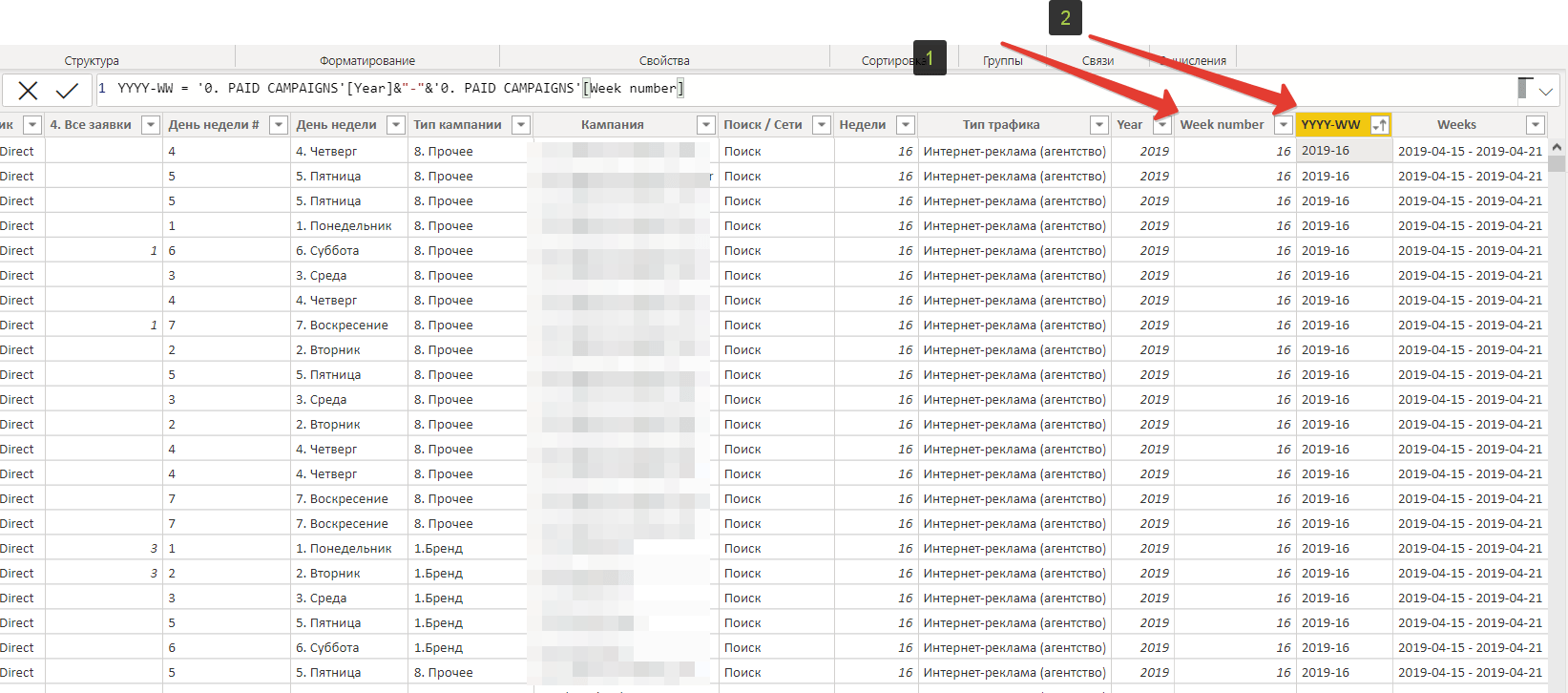Open the 'Поиск / Сети' column filter dropdown

coord(822,125)
